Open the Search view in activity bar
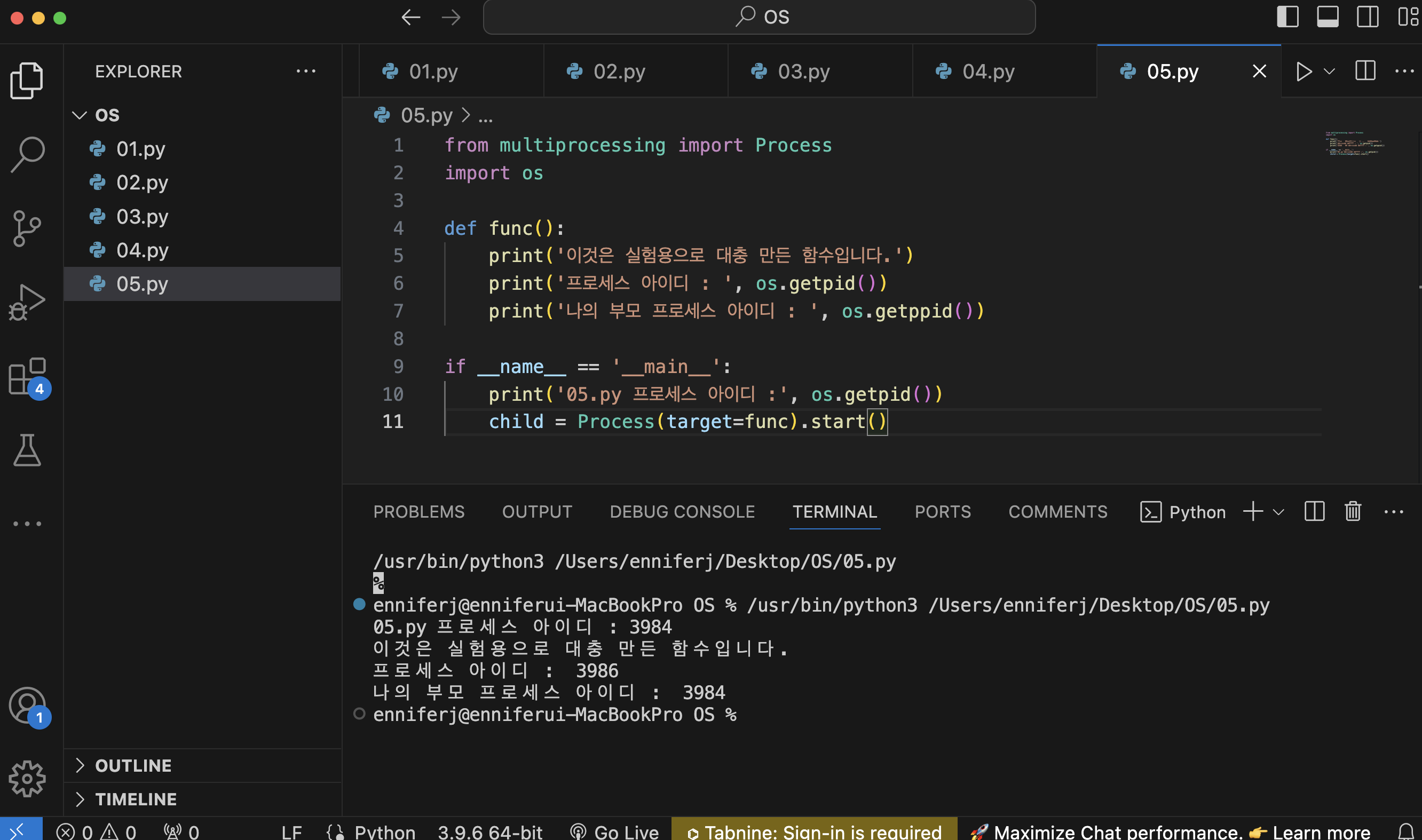This screenshot has height=840, width=1422. coord(27,154)
